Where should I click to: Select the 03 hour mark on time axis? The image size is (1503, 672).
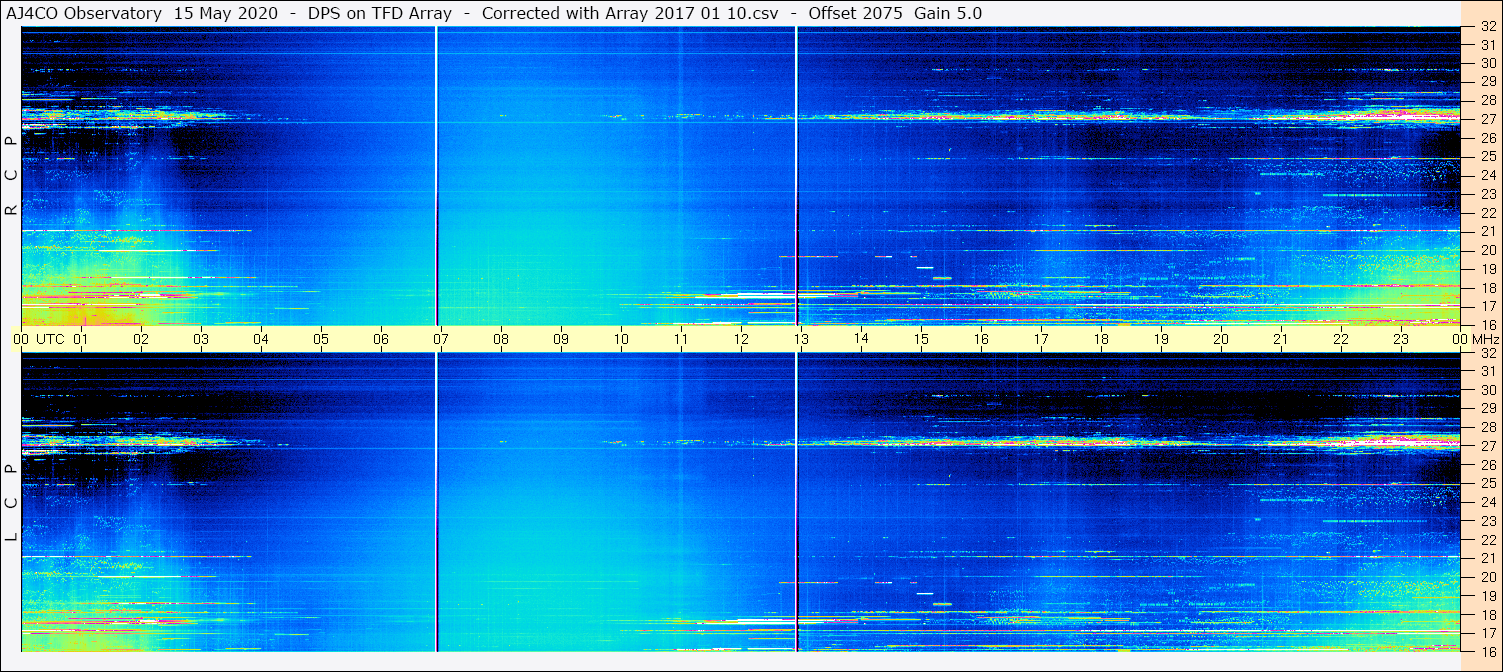(201, 339)
